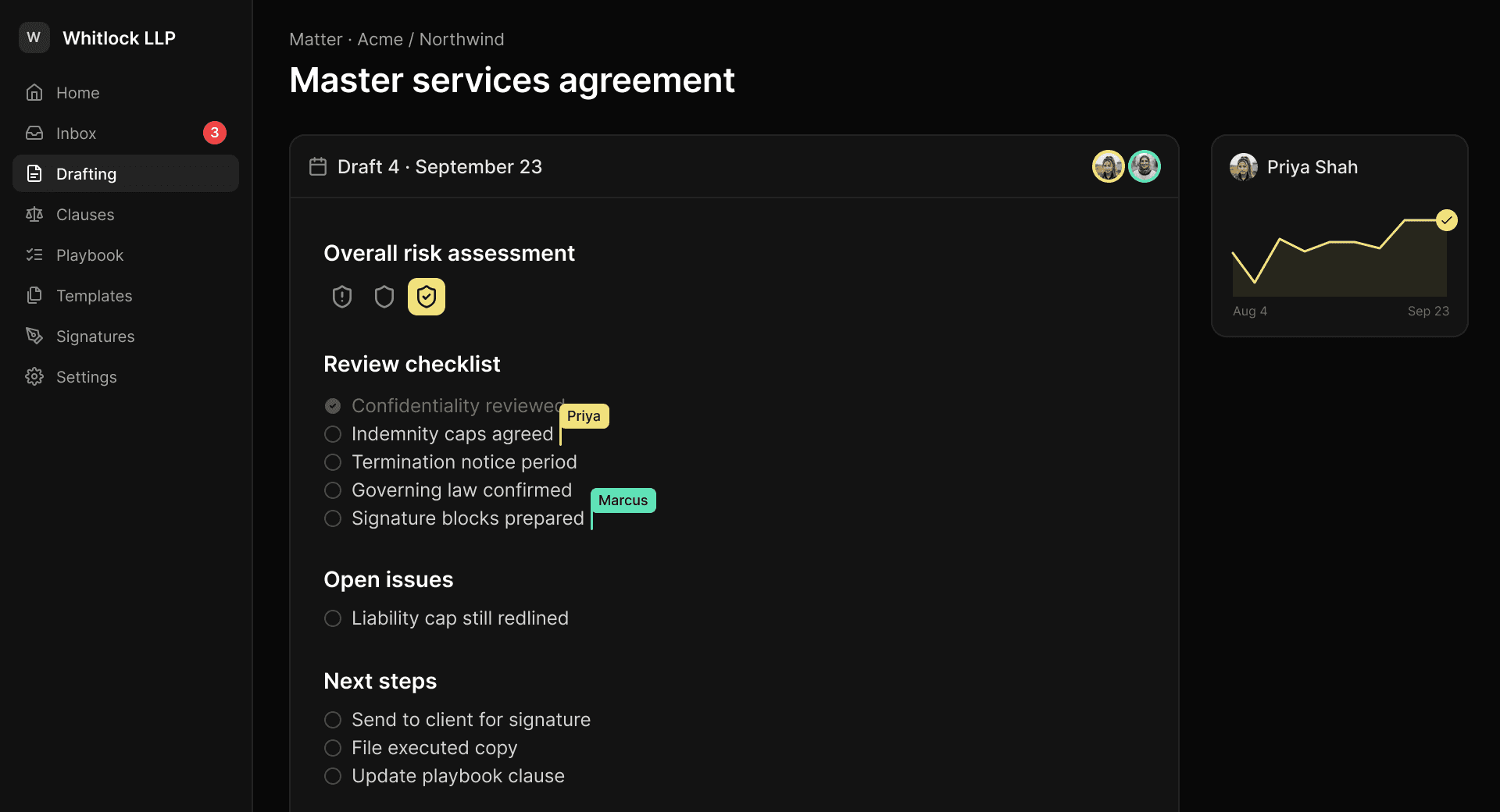This screenshot has height=812, width=1500.
Task: Click the red Inbox badge showing 3
Action: click(x=215, y=133)
